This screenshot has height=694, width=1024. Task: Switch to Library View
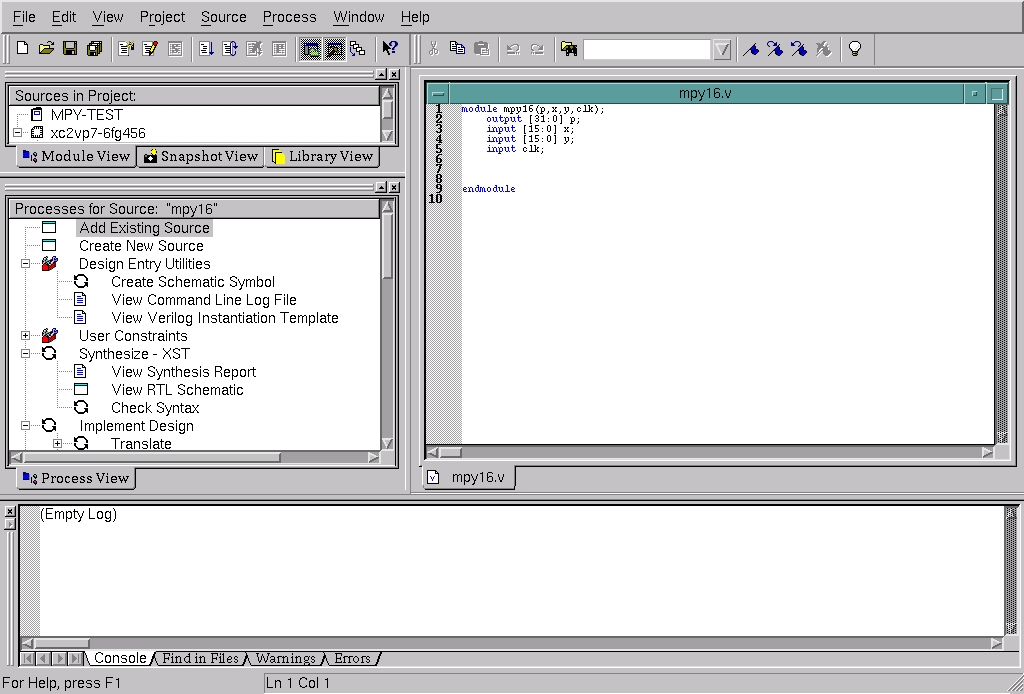tap(323, 157)
